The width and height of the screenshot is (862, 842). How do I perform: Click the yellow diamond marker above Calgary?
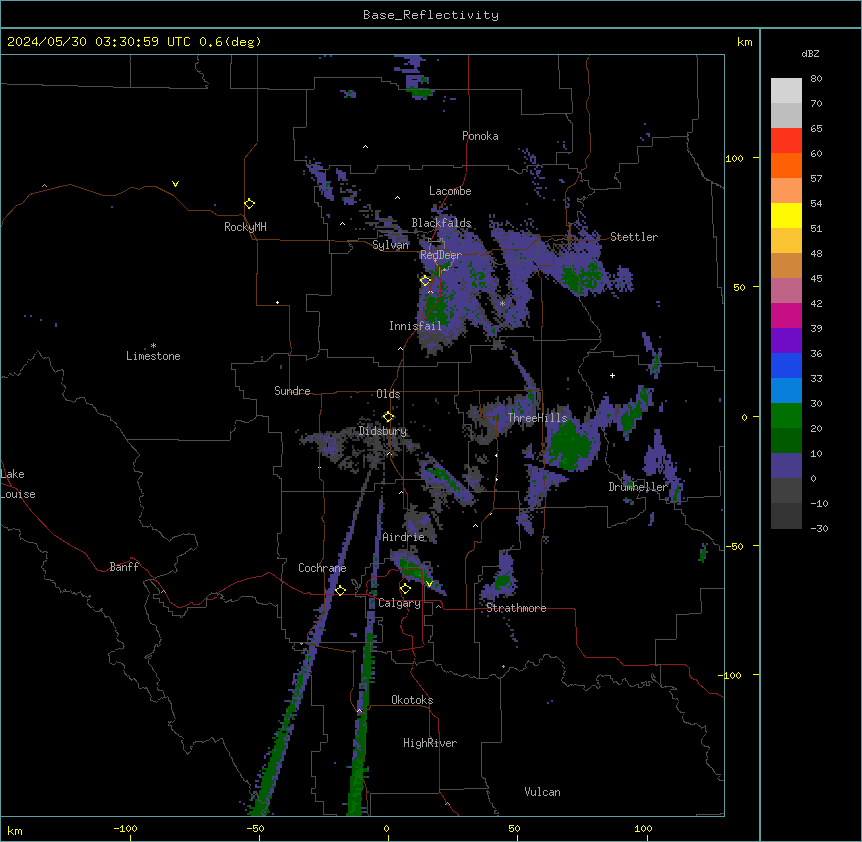click(x=405, y=589)
